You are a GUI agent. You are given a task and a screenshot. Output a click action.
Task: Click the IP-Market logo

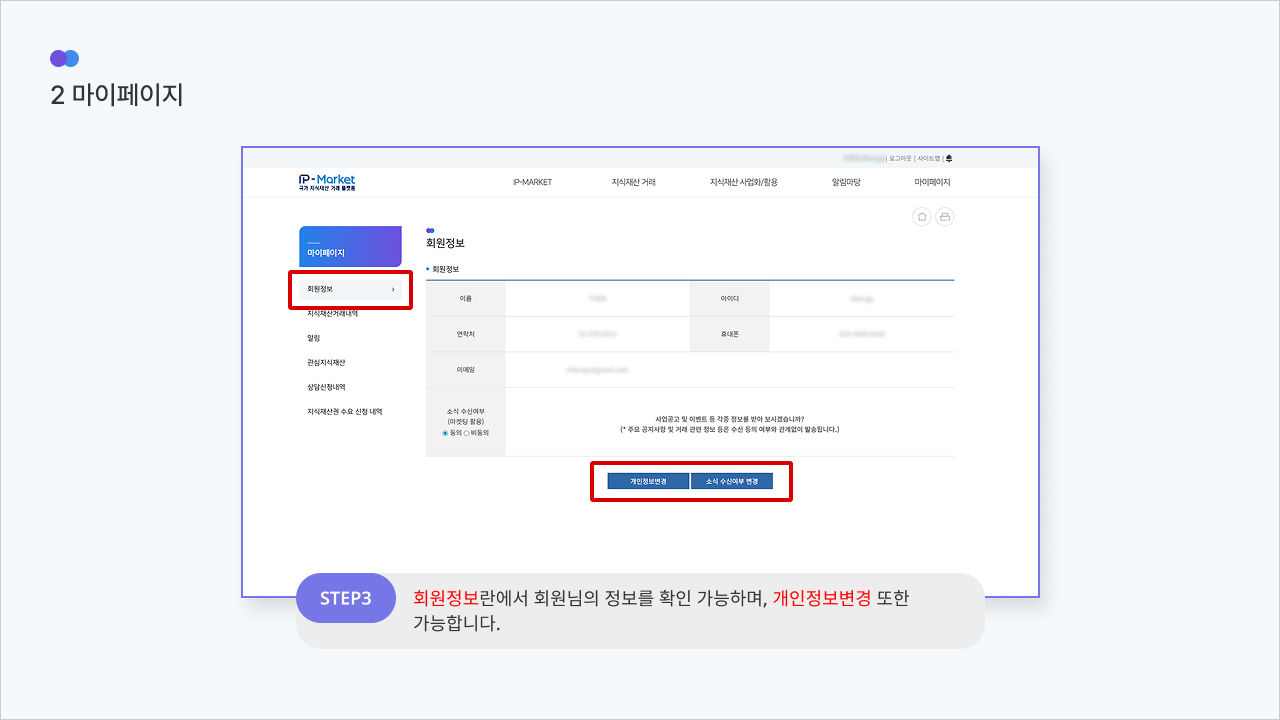[x=327, y=182]
